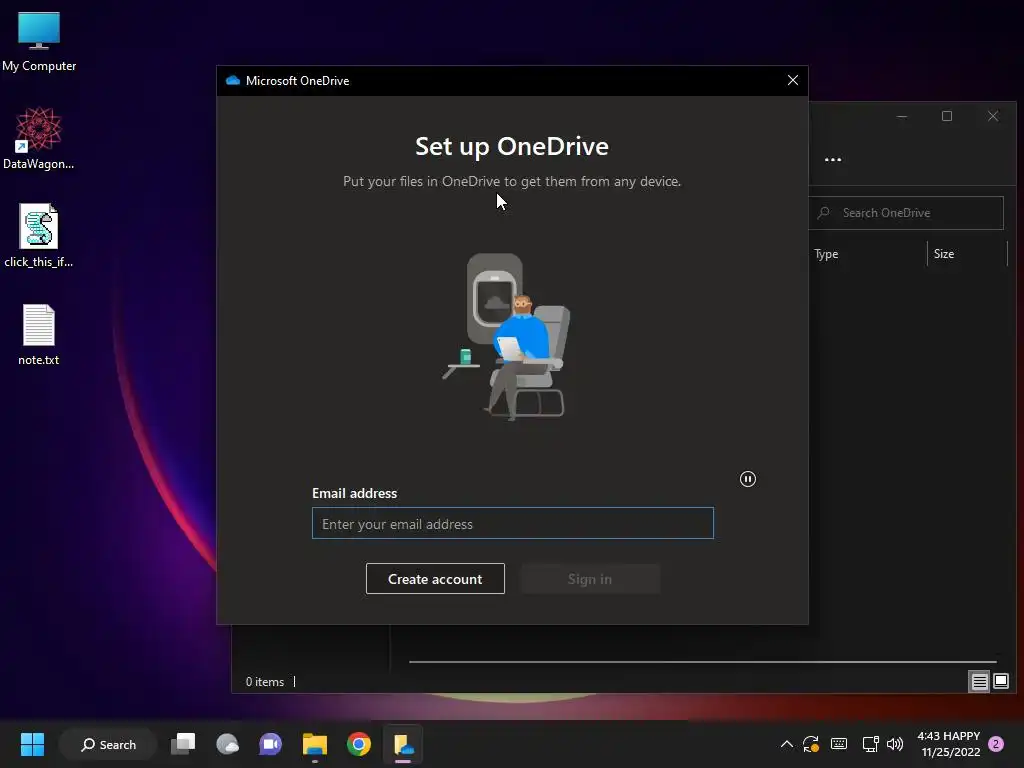Open File Explorer from the taskbar

click(315, 744)
